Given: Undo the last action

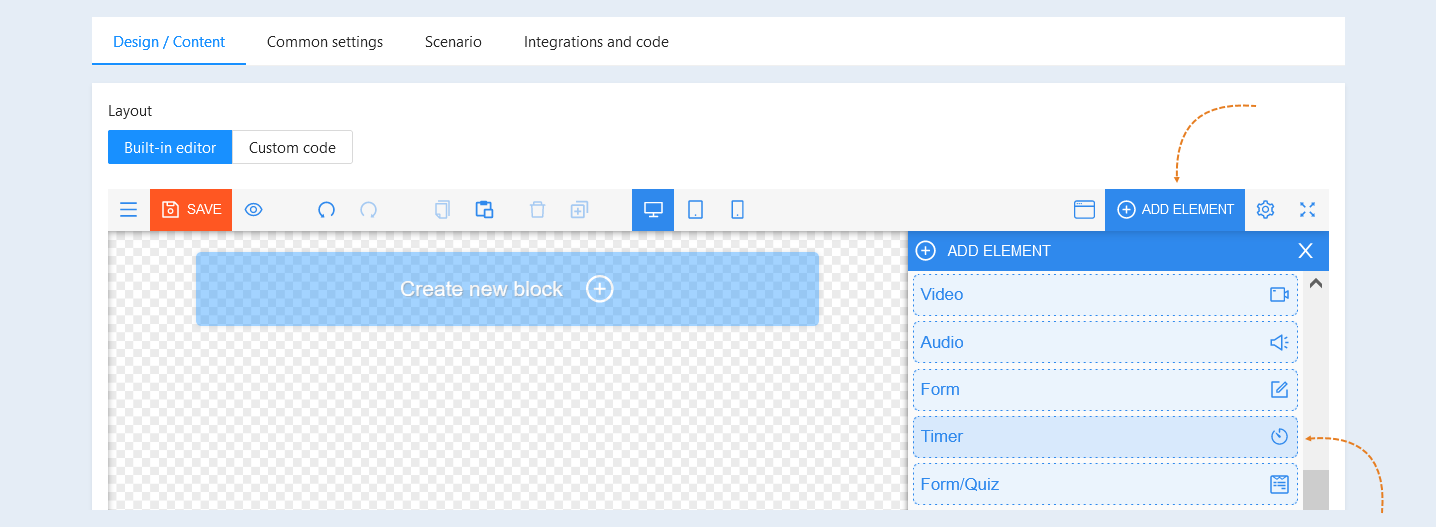Looking at the screenshot, I should (x=326, y=210).
